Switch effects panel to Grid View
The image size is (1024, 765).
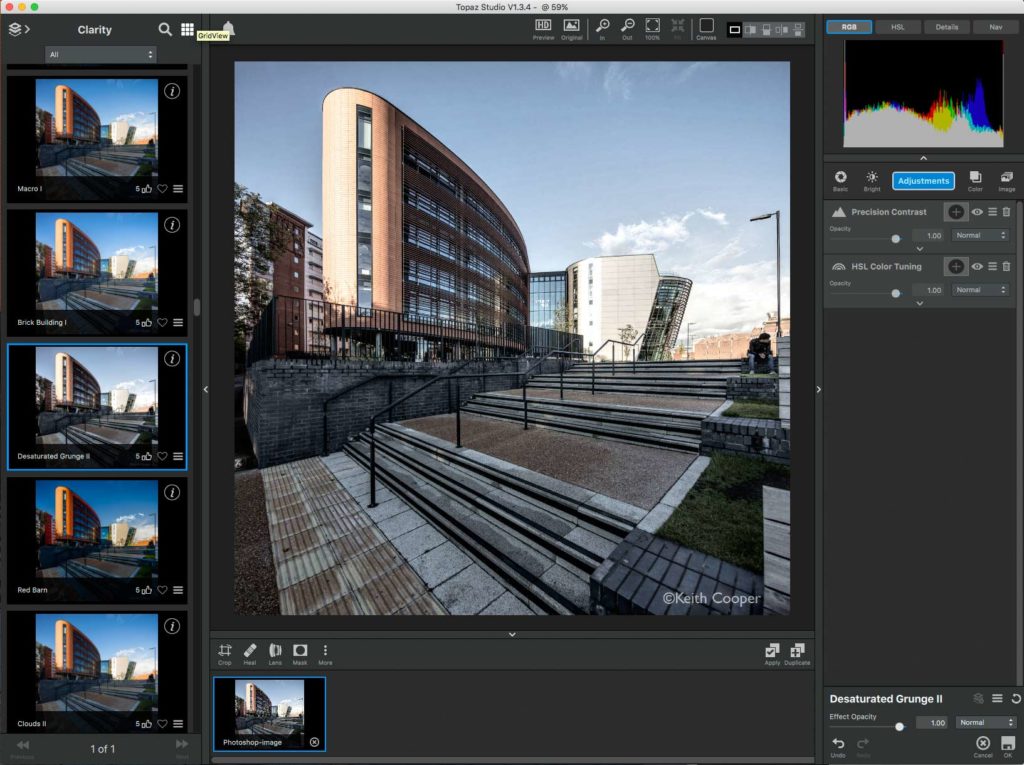[187, 29]
